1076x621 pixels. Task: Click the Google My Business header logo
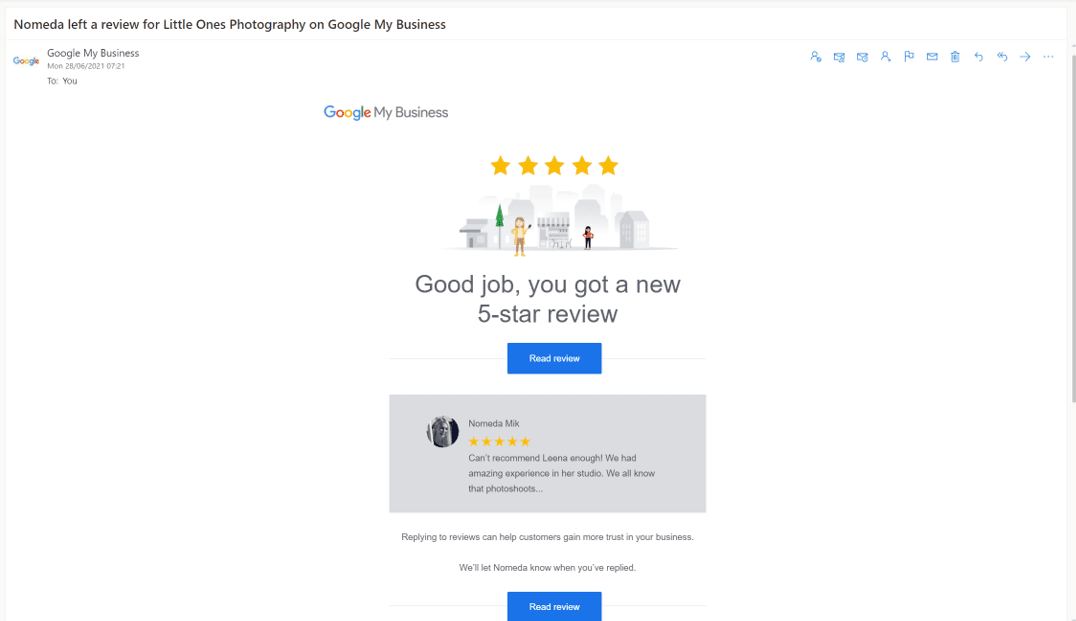(386, 113)
